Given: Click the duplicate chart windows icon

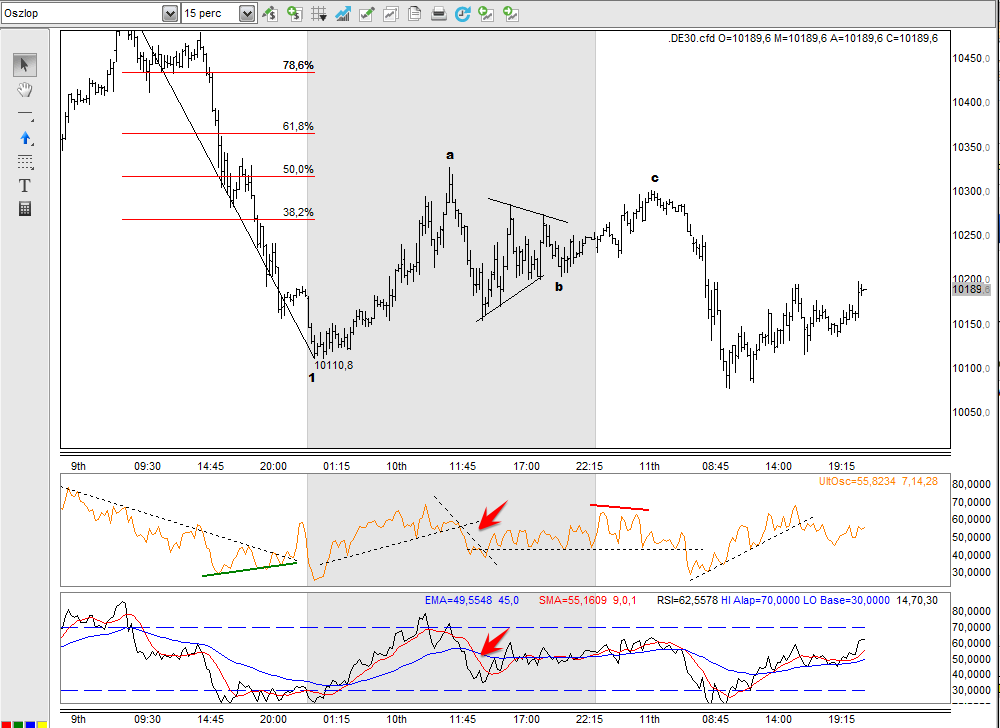Looking at the screenshot, I should pos(390,13).
